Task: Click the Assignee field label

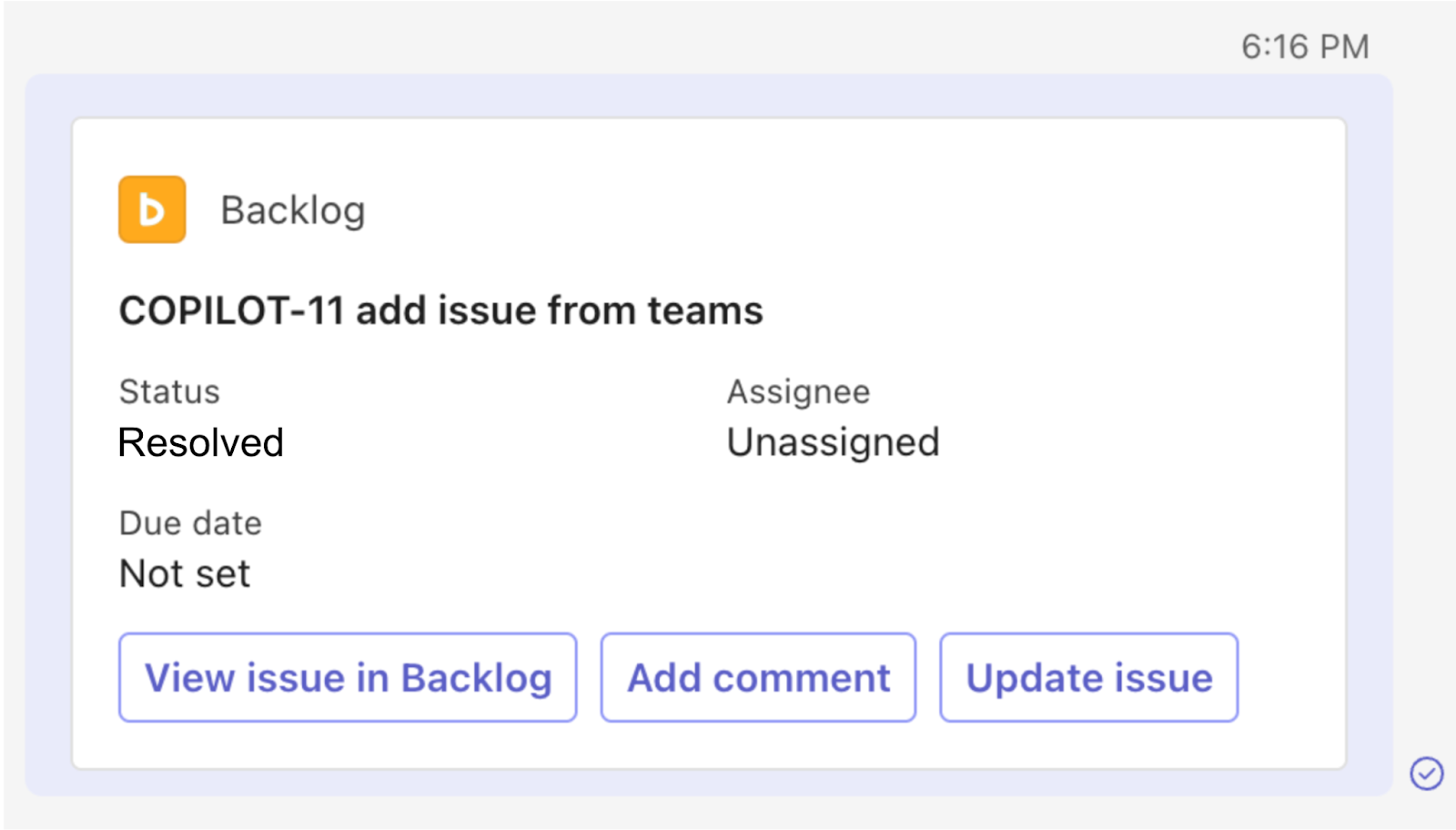Action: click(x=798, y=391)
